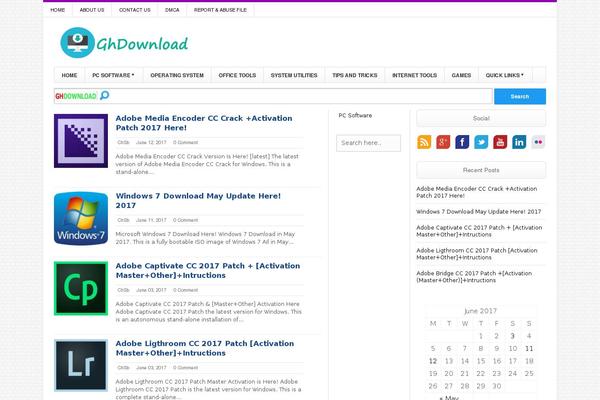
Task: Click the 'Social' widget heading
Action: tap(481, 118)
